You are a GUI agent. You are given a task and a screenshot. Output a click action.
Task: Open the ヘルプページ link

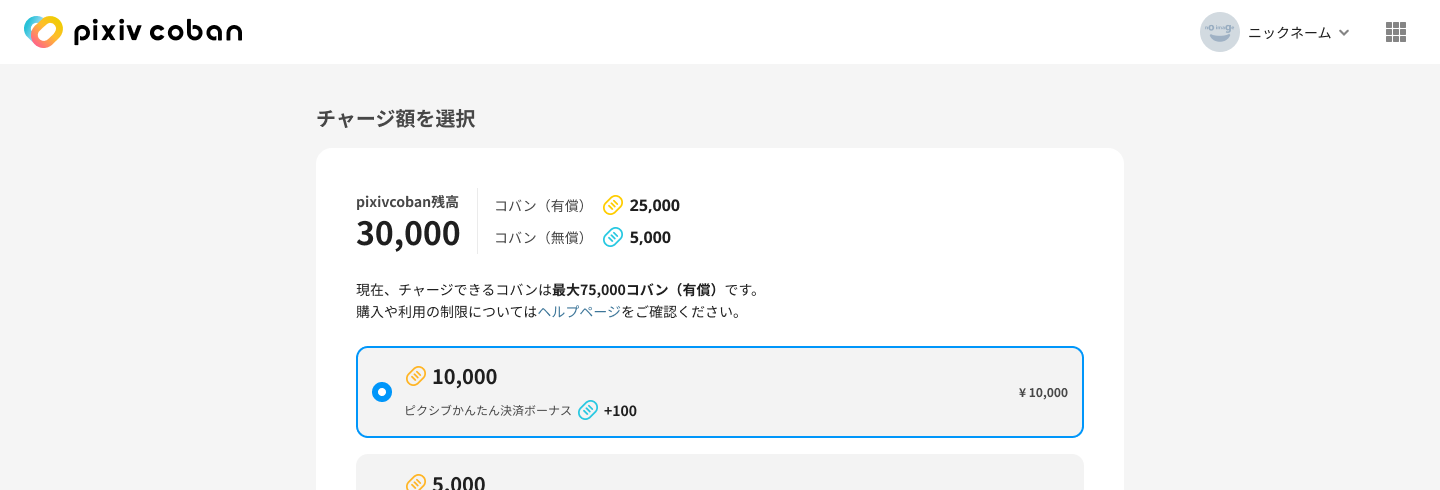[579, 311]
